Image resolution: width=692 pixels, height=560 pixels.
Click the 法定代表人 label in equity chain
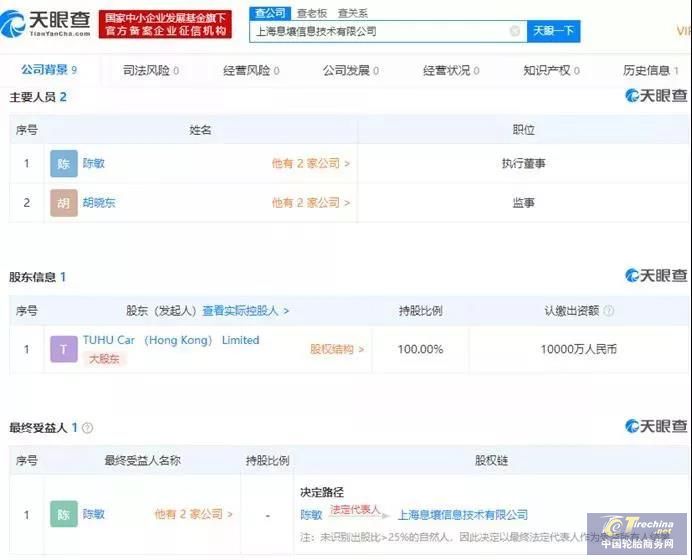(355, 510)
